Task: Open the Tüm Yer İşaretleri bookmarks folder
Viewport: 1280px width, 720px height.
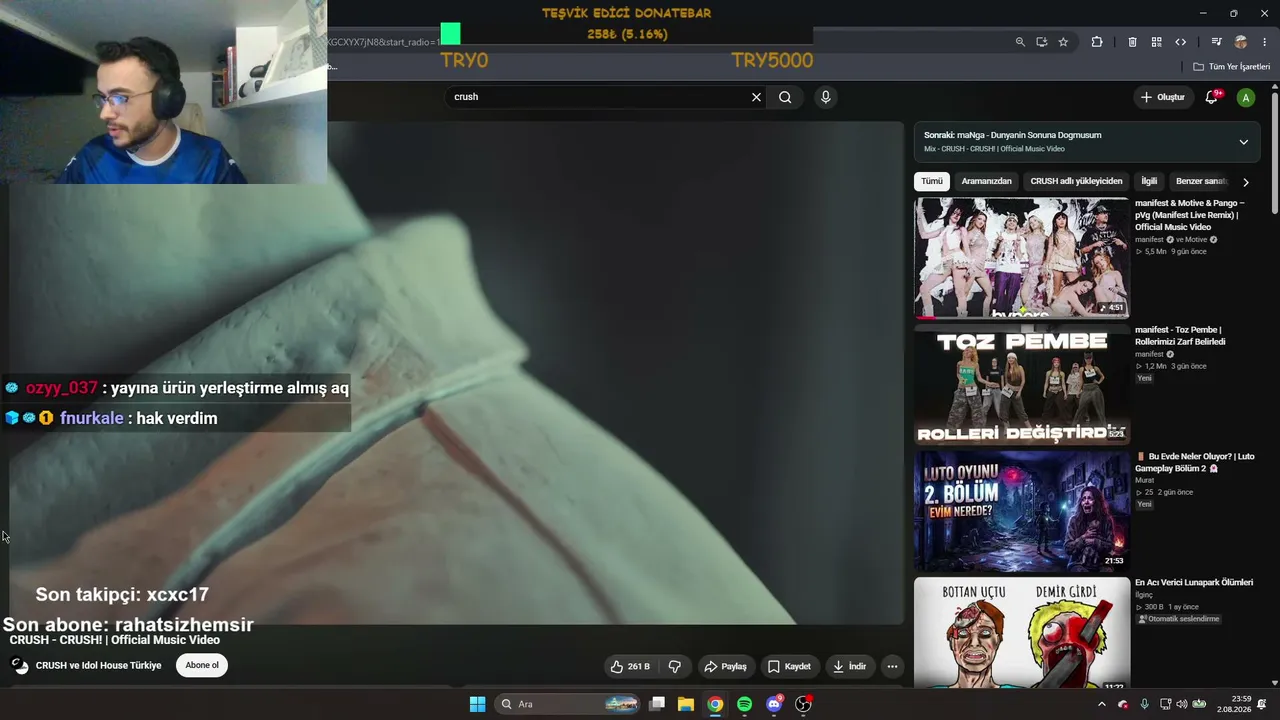Action: 1232,67
